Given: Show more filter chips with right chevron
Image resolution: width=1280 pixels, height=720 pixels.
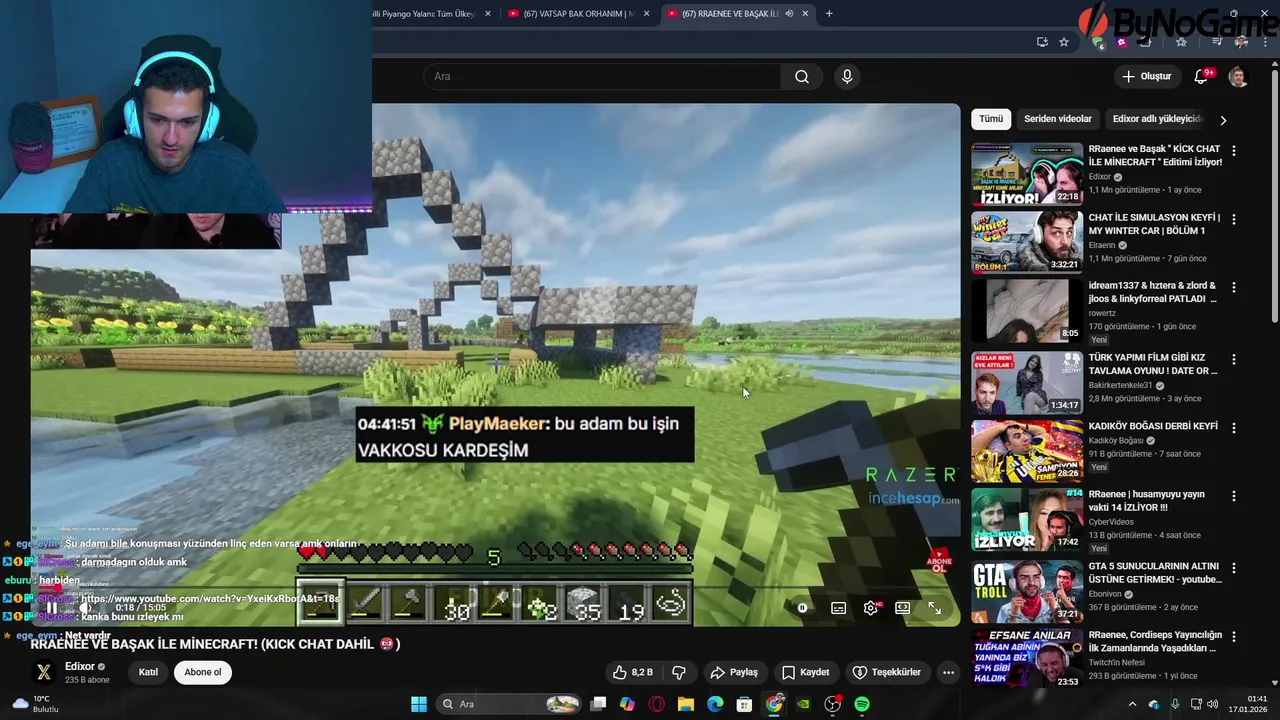Looking at the screenshot, I should (1223, 120).
